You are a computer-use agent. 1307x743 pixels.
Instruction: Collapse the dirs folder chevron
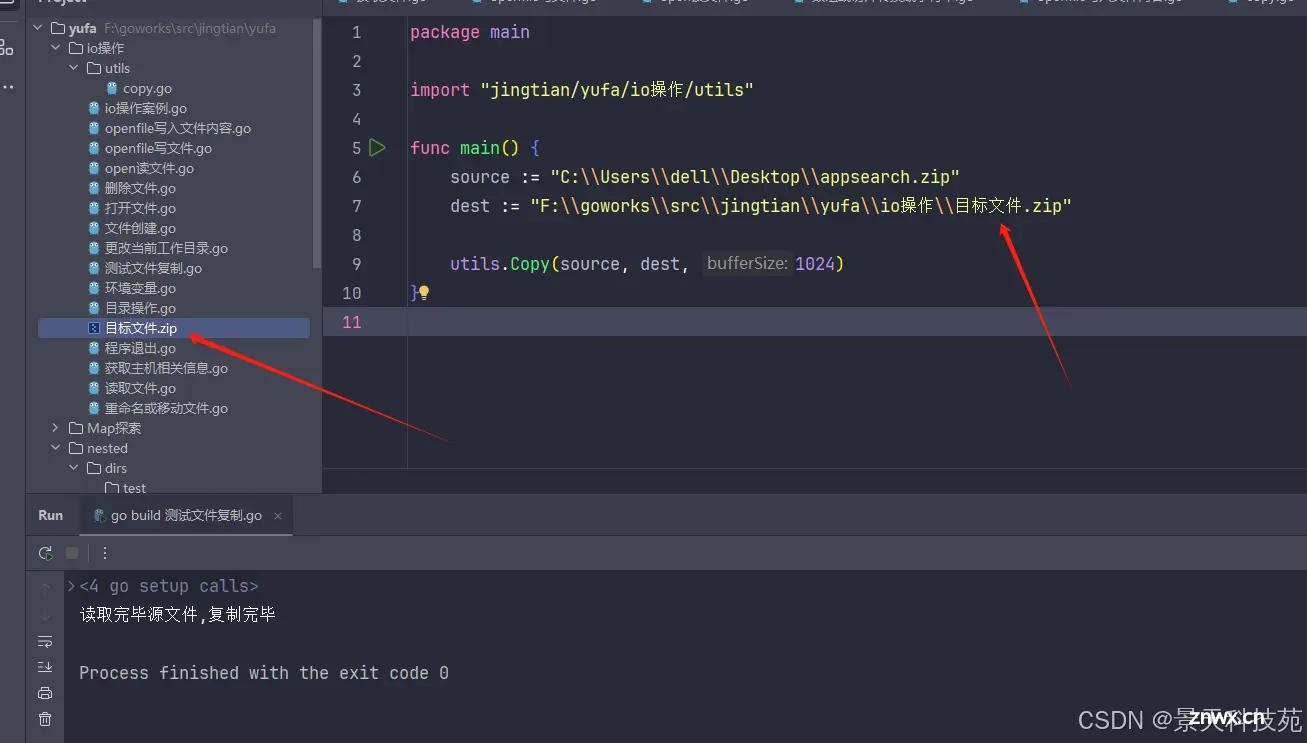point(74,468)
